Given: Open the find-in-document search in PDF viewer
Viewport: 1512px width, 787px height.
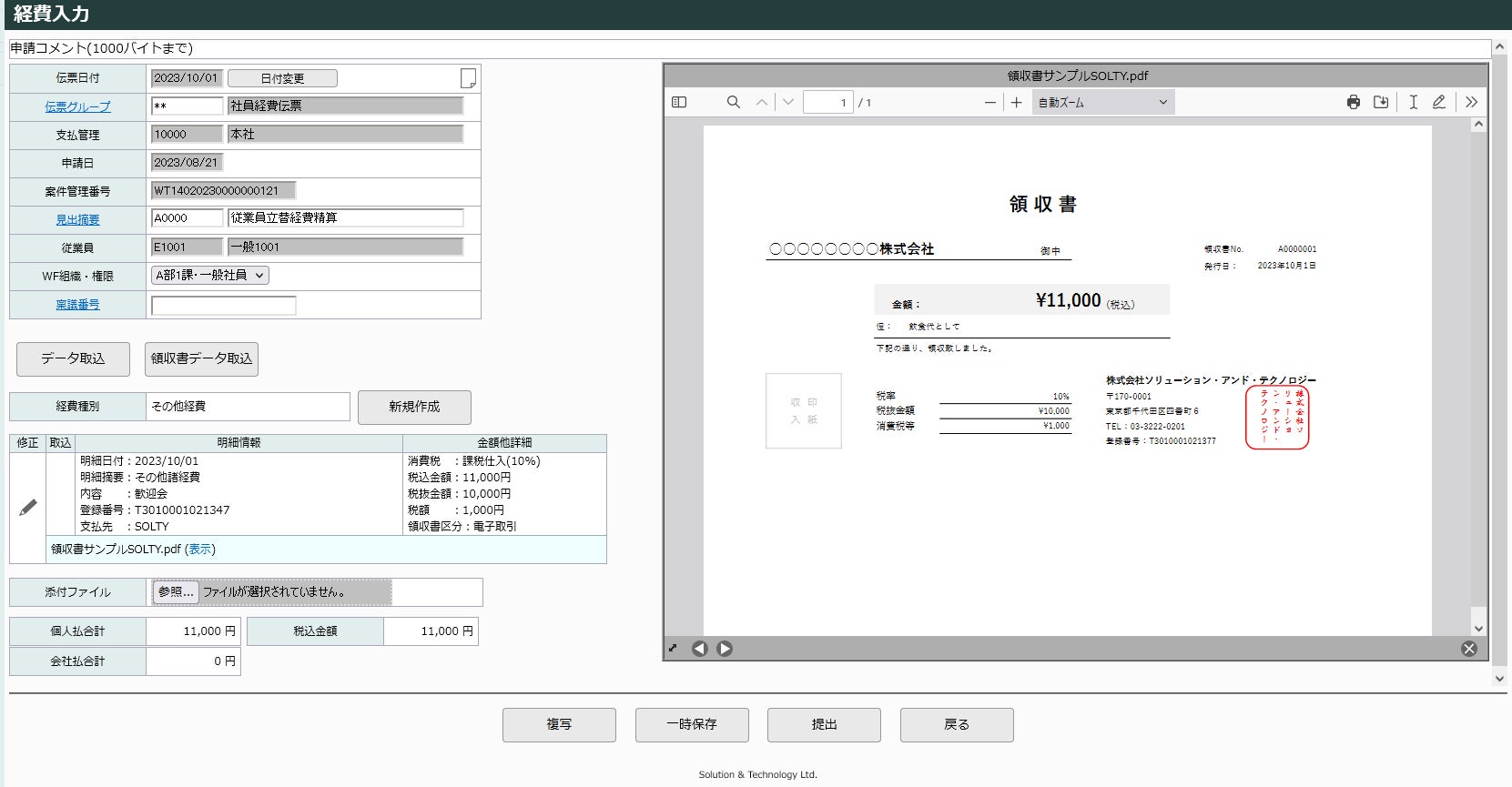Looking at the screenshot, I should pyautogui.click(x=733, y=103).
